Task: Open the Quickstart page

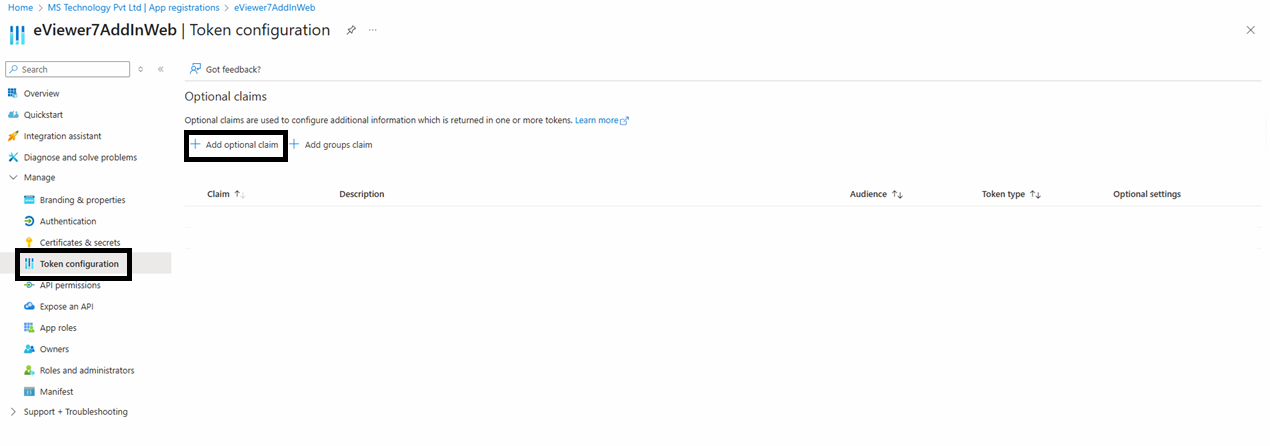Action: pyautogui.click(x=43, y=115)
